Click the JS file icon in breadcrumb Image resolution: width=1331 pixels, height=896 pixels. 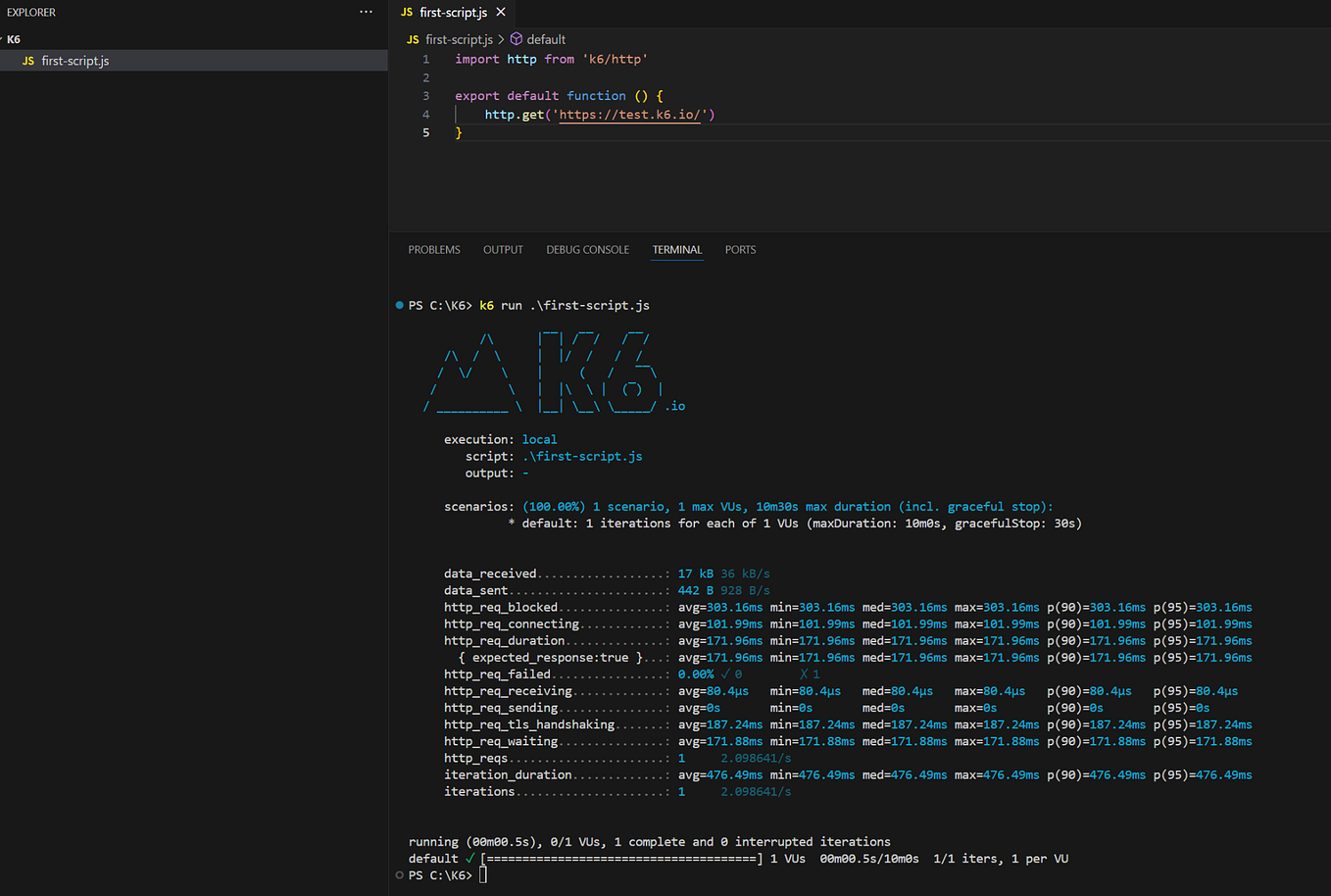(x=413, y=39)
